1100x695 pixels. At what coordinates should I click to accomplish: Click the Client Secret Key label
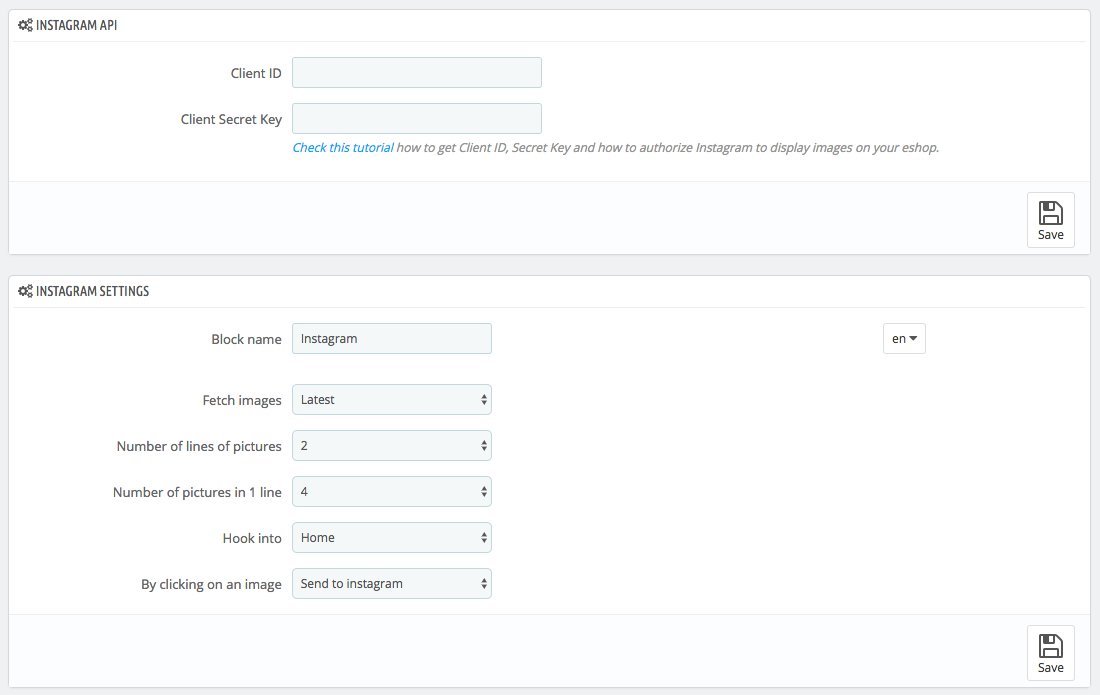click(x=231, y=119)
